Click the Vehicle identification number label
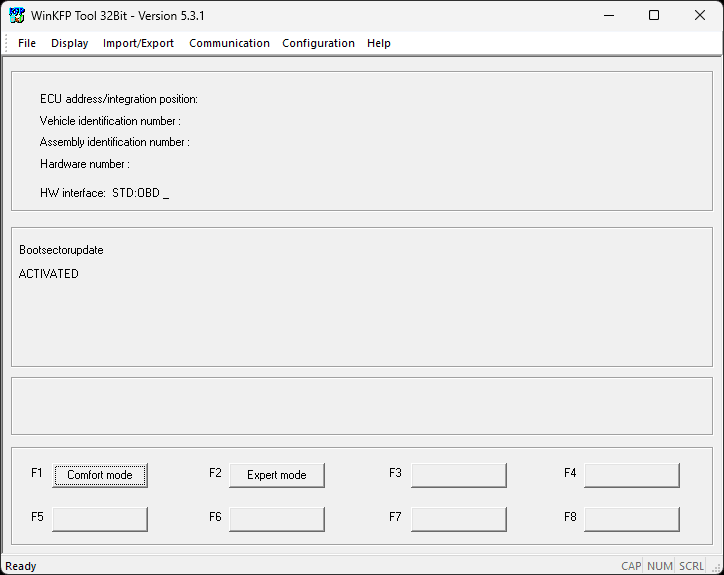This screenshot has width=724, height=575. [110, 121]
